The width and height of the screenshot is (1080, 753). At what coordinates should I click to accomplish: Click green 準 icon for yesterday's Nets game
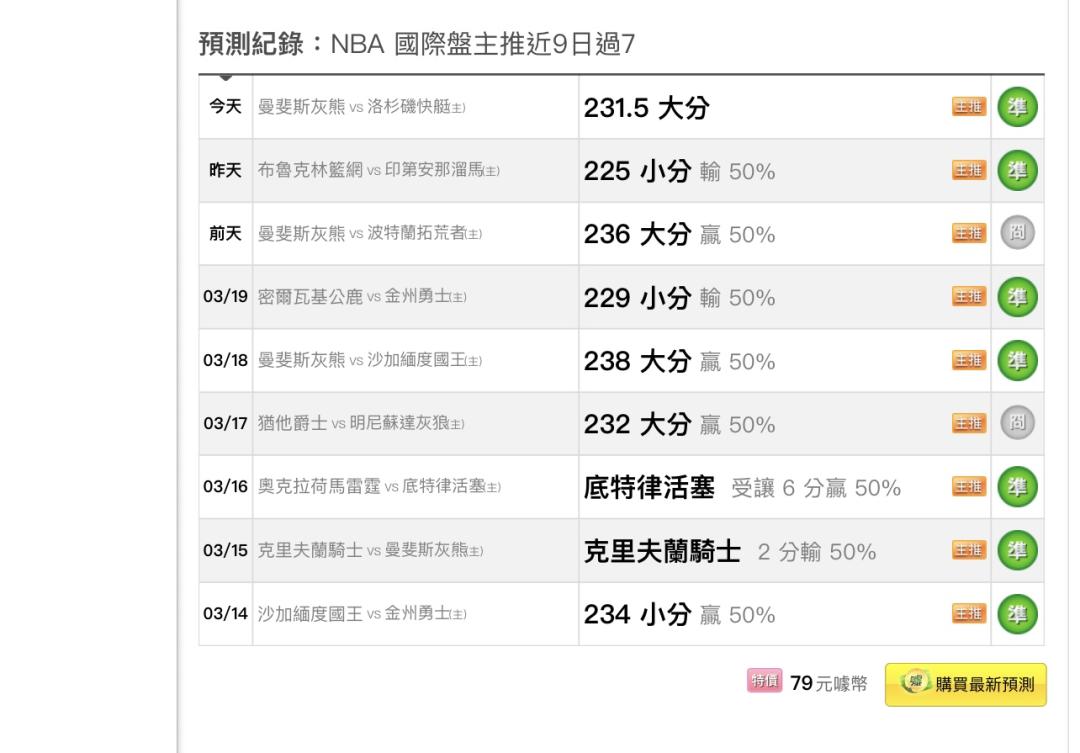(x=1017, y=170)
